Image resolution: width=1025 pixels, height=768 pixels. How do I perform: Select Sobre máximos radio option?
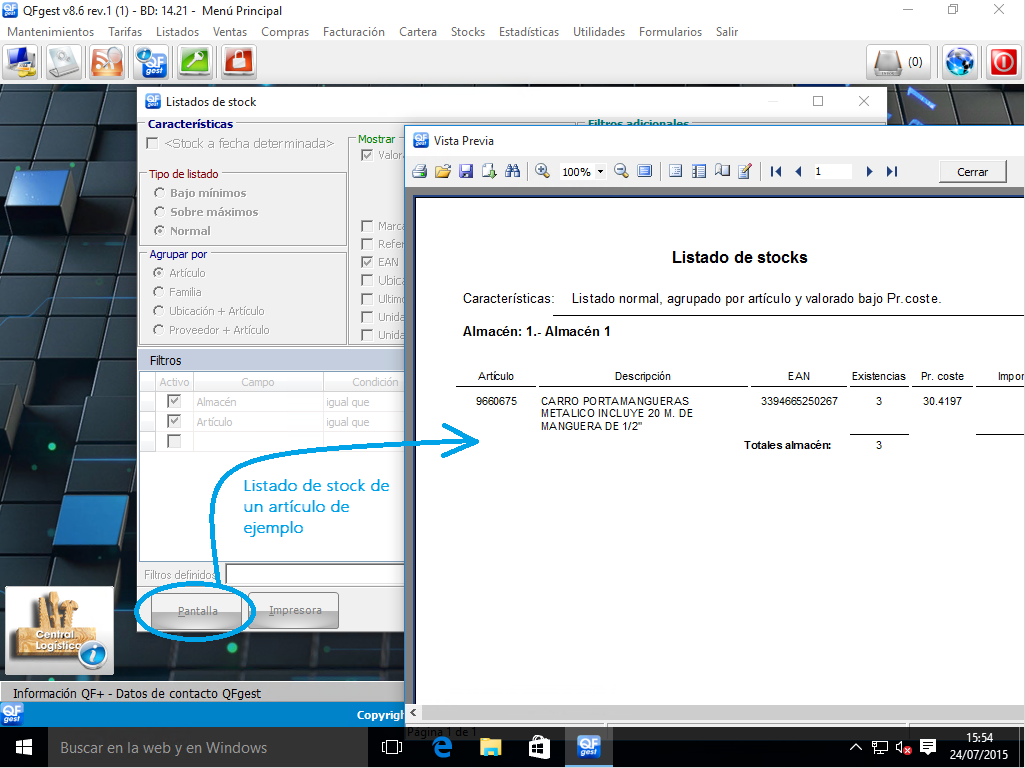[x=159, y=212]
